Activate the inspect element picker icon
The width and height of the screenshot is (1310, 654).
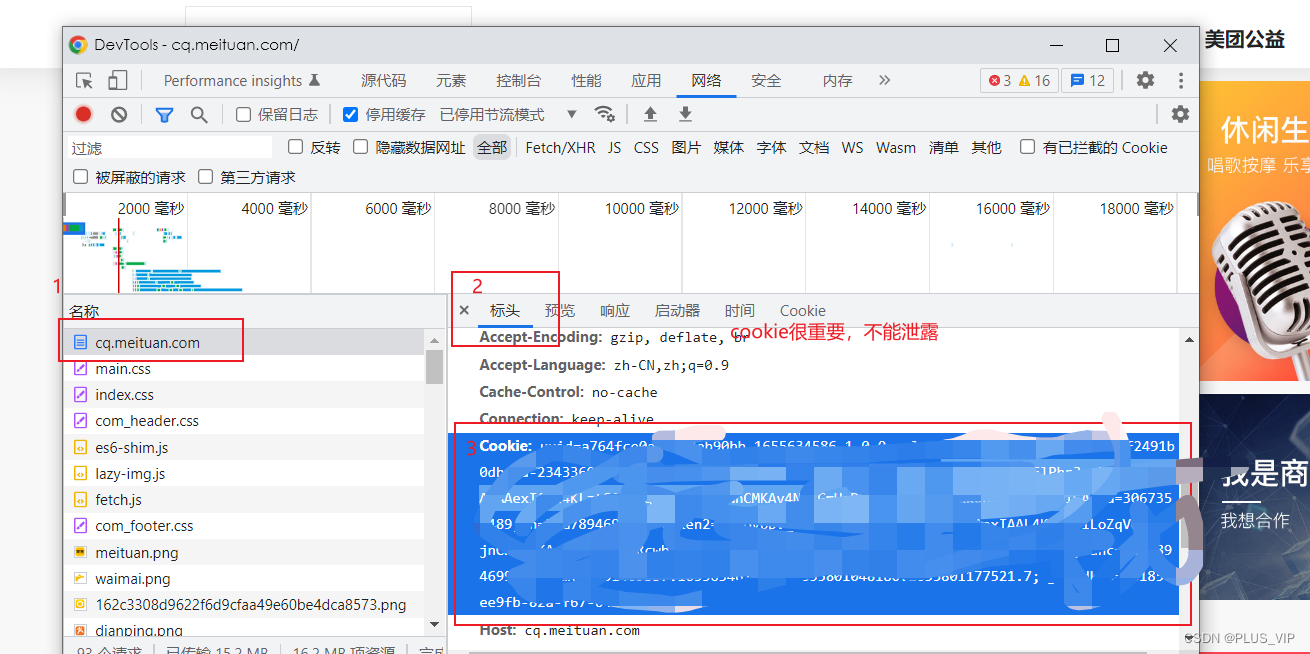pos(85,81)
